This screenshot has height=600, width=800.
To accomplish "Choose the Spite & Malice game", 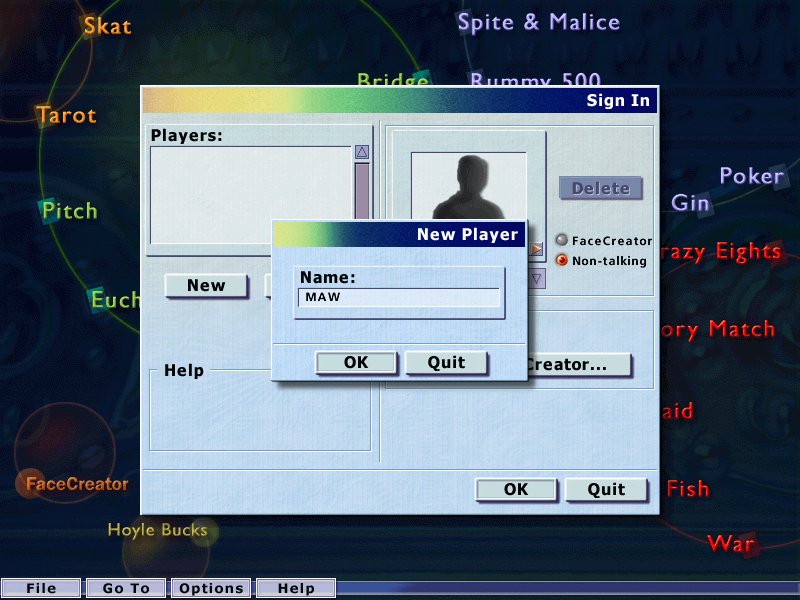I will click(x=539, y=22).
